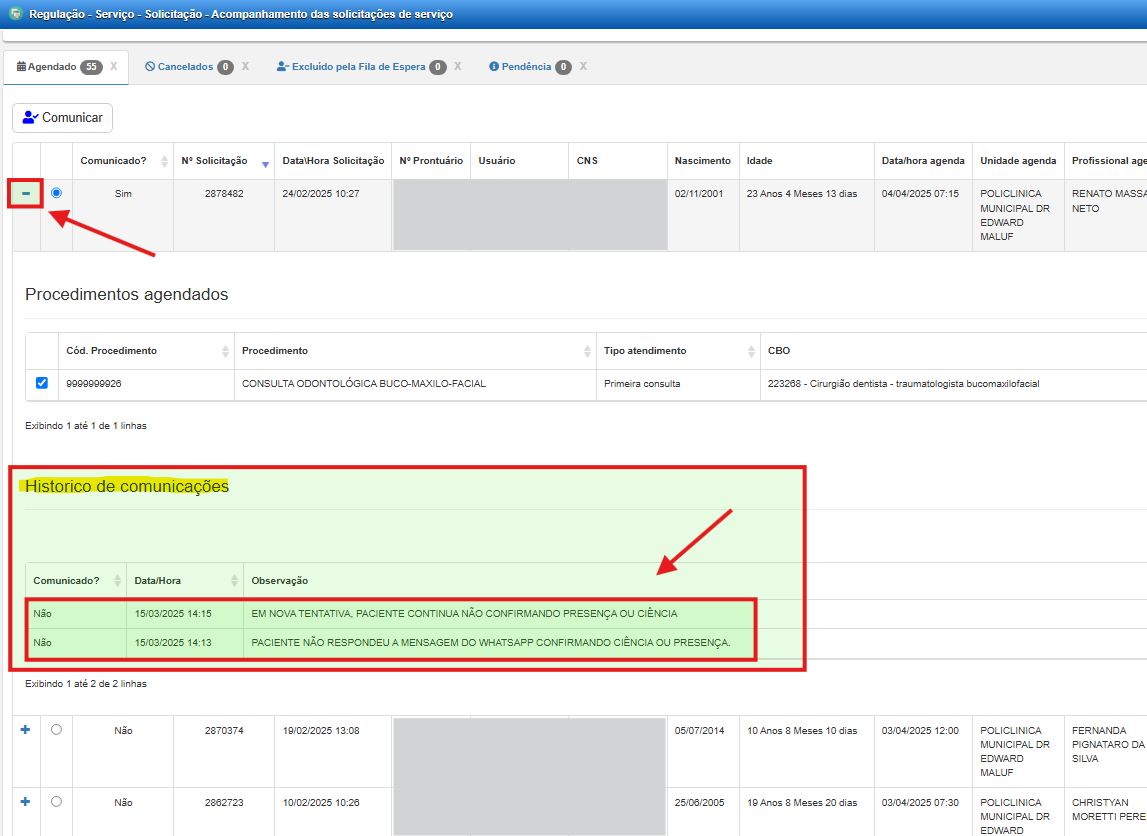1147x836 pixels.
Task: Sort communication history by Data/Hora icon
Action: (x=234, y=581)
